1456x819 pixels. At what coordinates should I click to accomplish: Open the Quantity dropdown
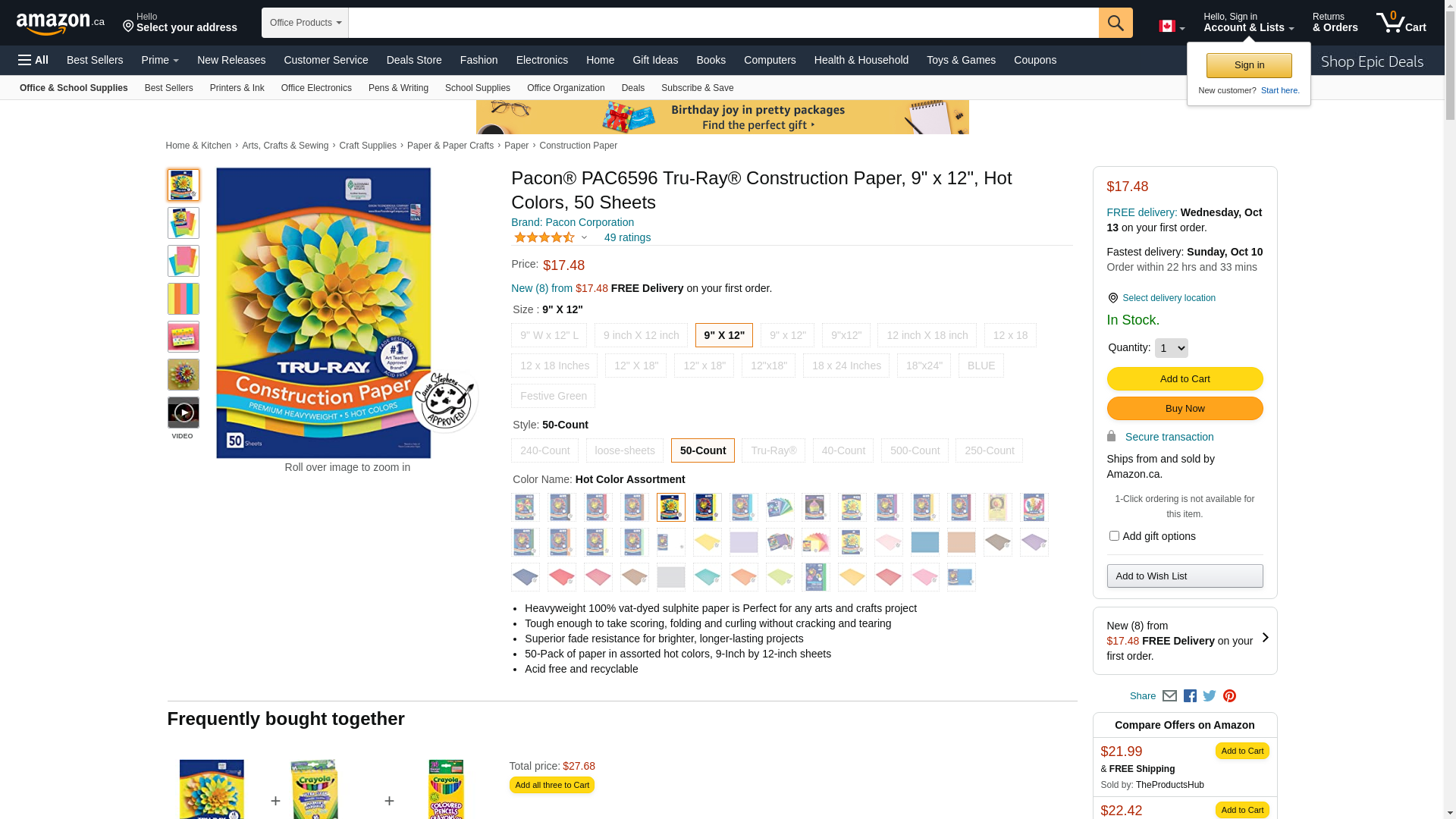[x=1171, y=348]
